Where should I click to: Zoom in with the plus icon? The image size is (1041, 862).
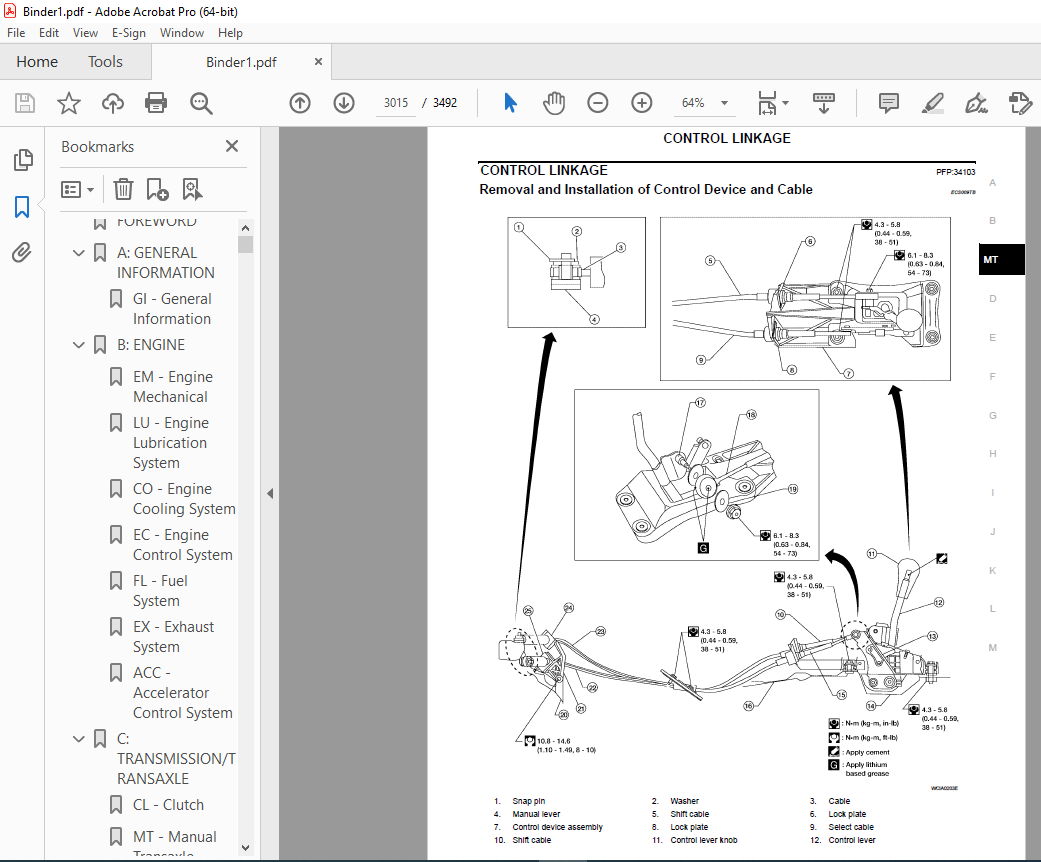coord(641,103)
